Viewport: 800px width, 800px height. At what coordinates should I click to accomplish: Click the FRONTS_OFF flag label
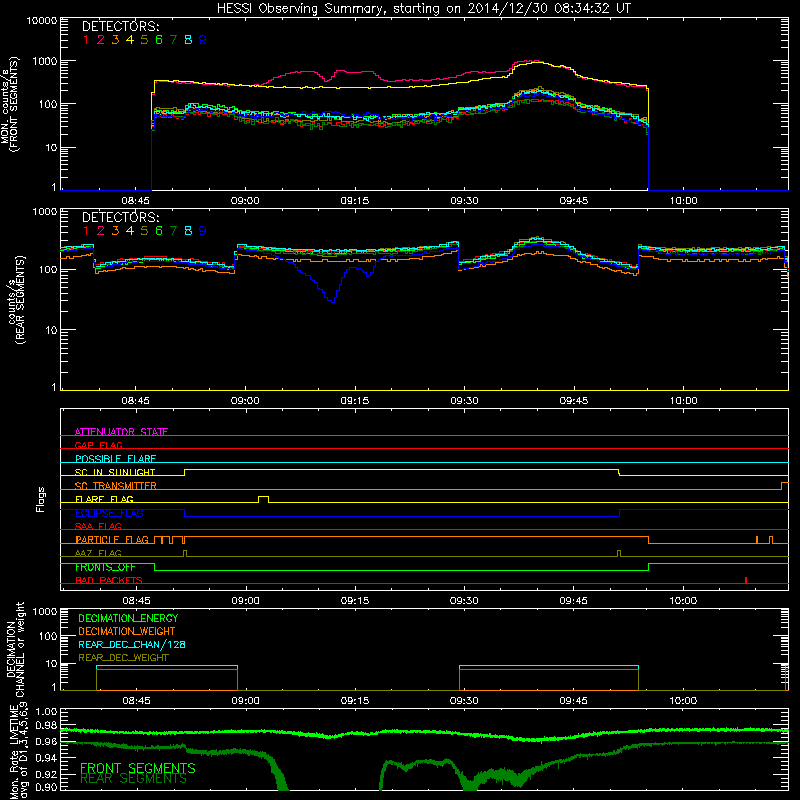(x=105, y=567)
